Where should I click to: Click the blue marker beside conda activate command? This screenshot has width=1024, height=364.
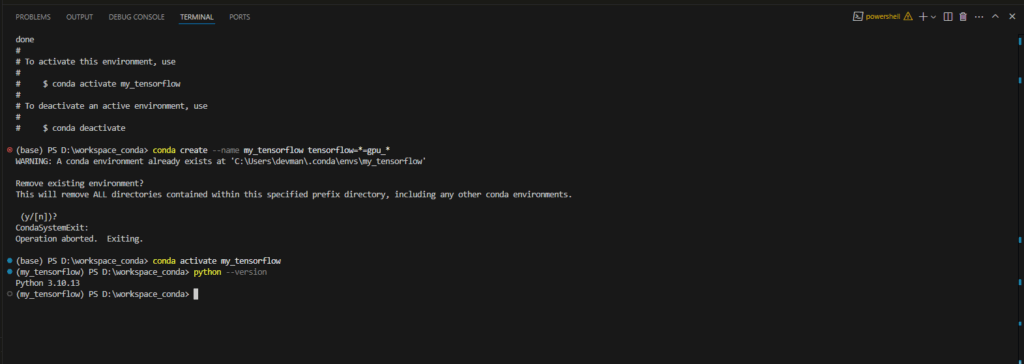coord(9,260)
